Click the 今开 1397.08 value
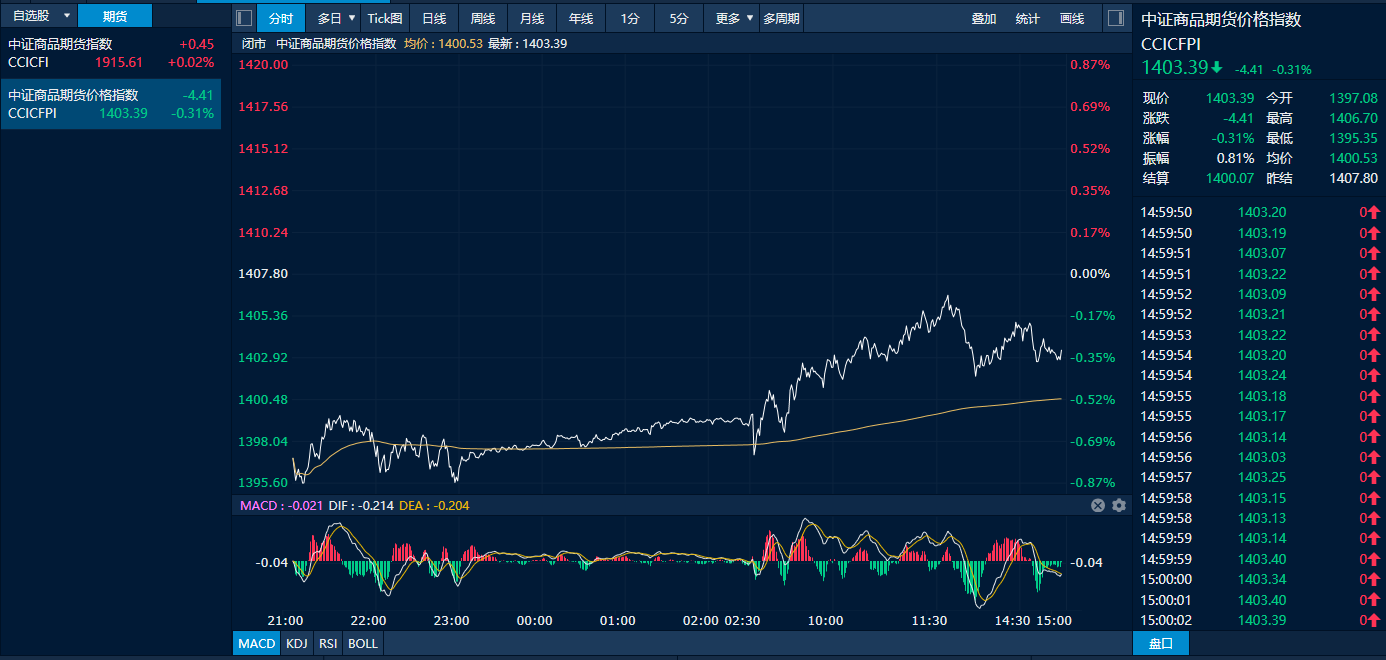The image size is (1386, 660). pos(1353,98)
